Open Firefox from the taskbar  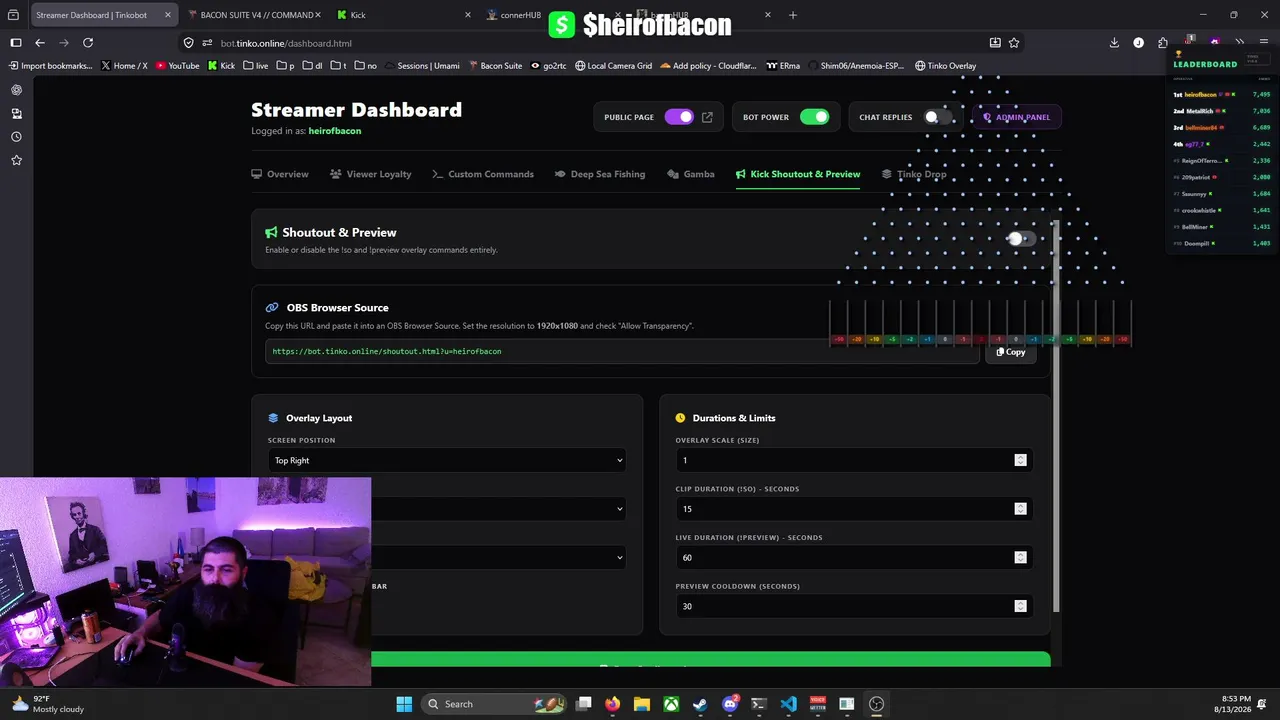tap(612, 704)
